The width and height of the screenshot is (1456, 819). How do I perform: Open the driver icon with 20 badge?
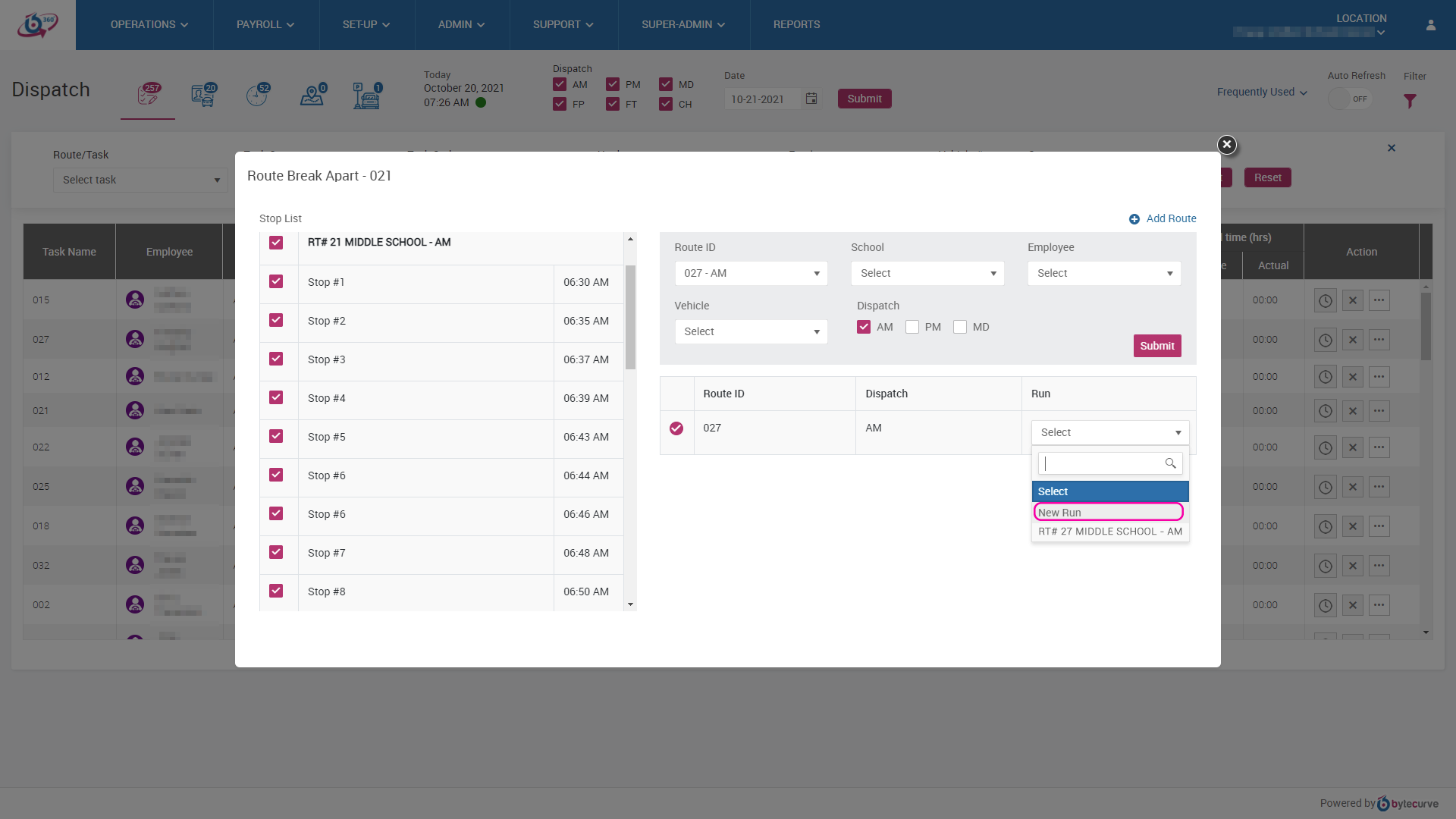[x=203, y=96]
